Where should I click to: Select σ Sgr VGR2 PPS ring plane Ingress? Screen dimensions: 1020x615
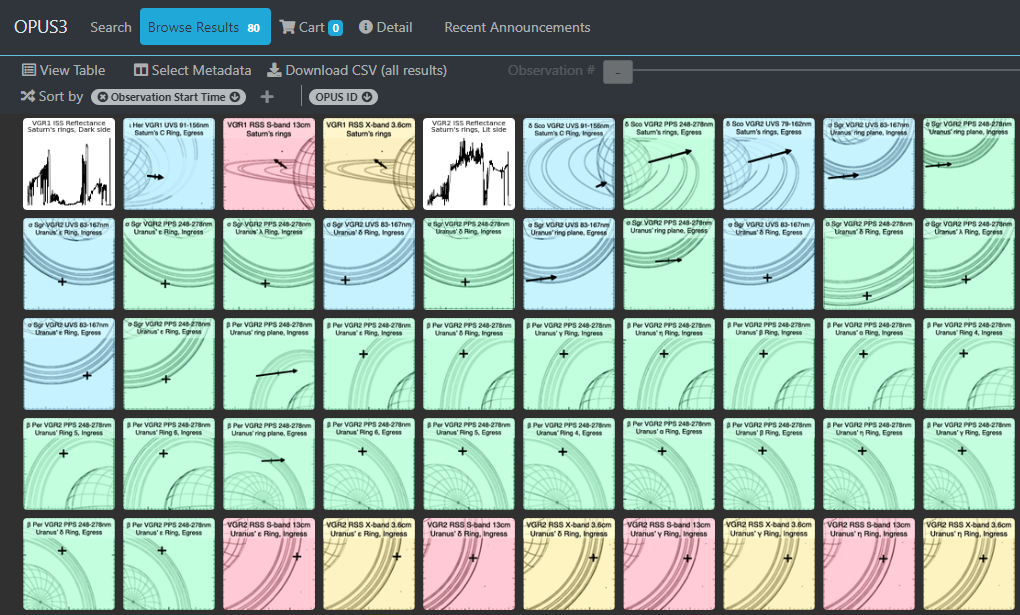tap(969, 164)
